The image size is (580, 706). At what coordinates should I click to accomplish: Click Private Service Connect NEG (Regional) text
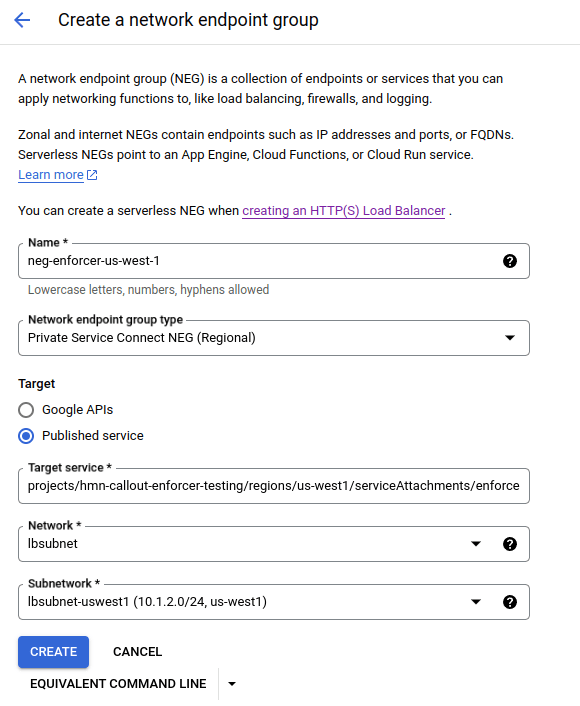pyautogui.click(x=142, y=338)
